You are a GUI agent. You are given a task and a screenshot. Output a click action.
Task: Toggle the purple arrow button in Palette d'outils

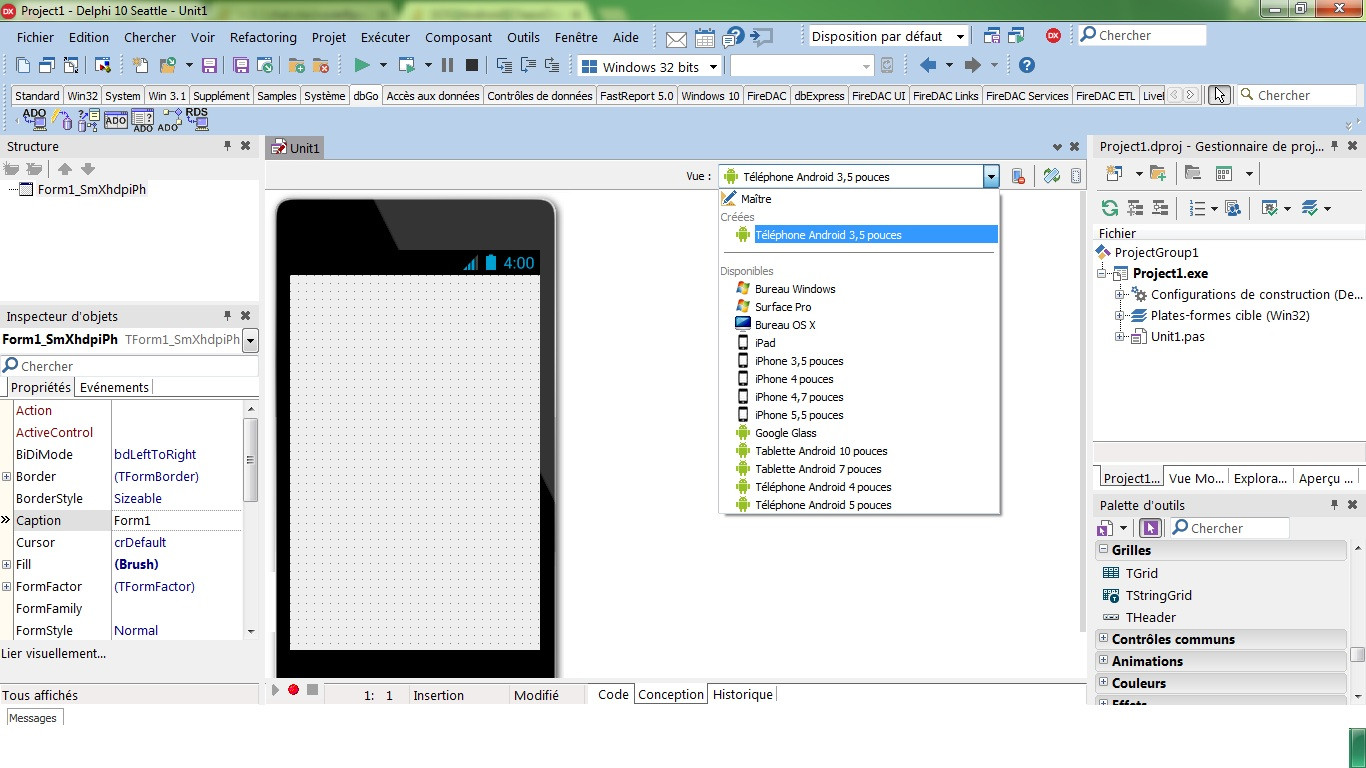1150,528
